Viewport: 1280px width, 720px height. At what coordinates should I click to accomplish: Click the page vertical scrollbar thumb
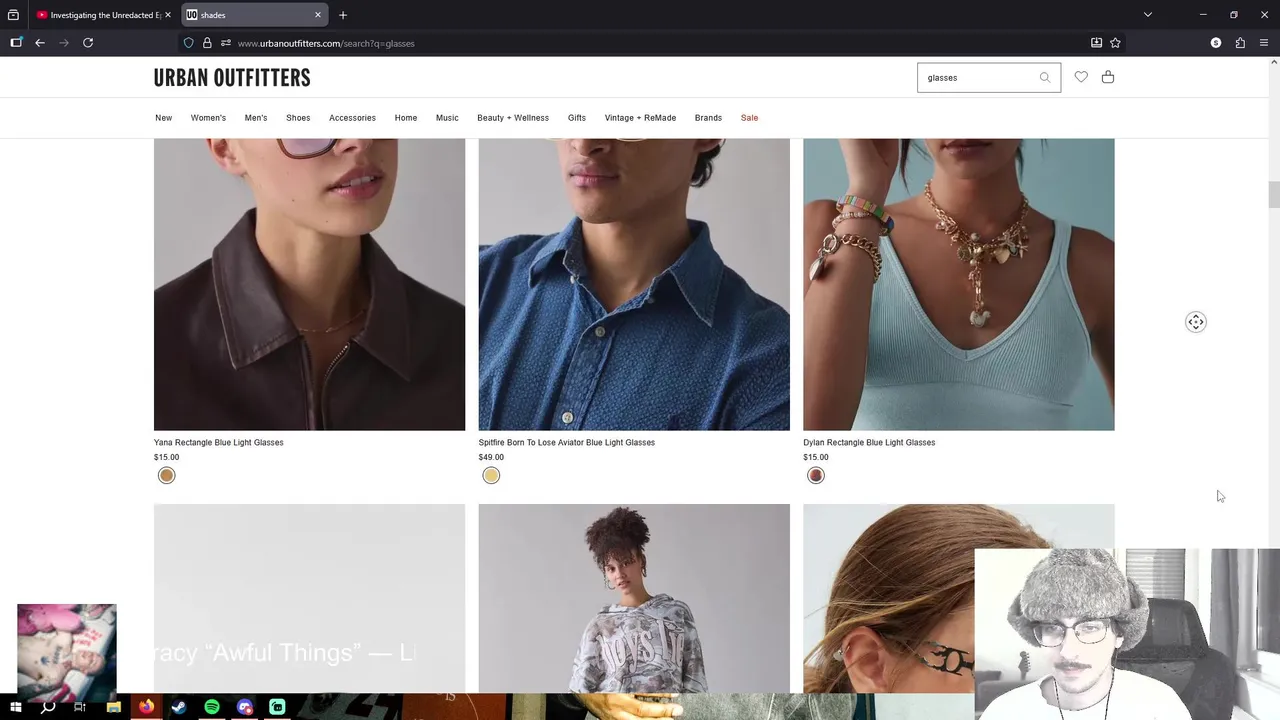click(1273, 195)
